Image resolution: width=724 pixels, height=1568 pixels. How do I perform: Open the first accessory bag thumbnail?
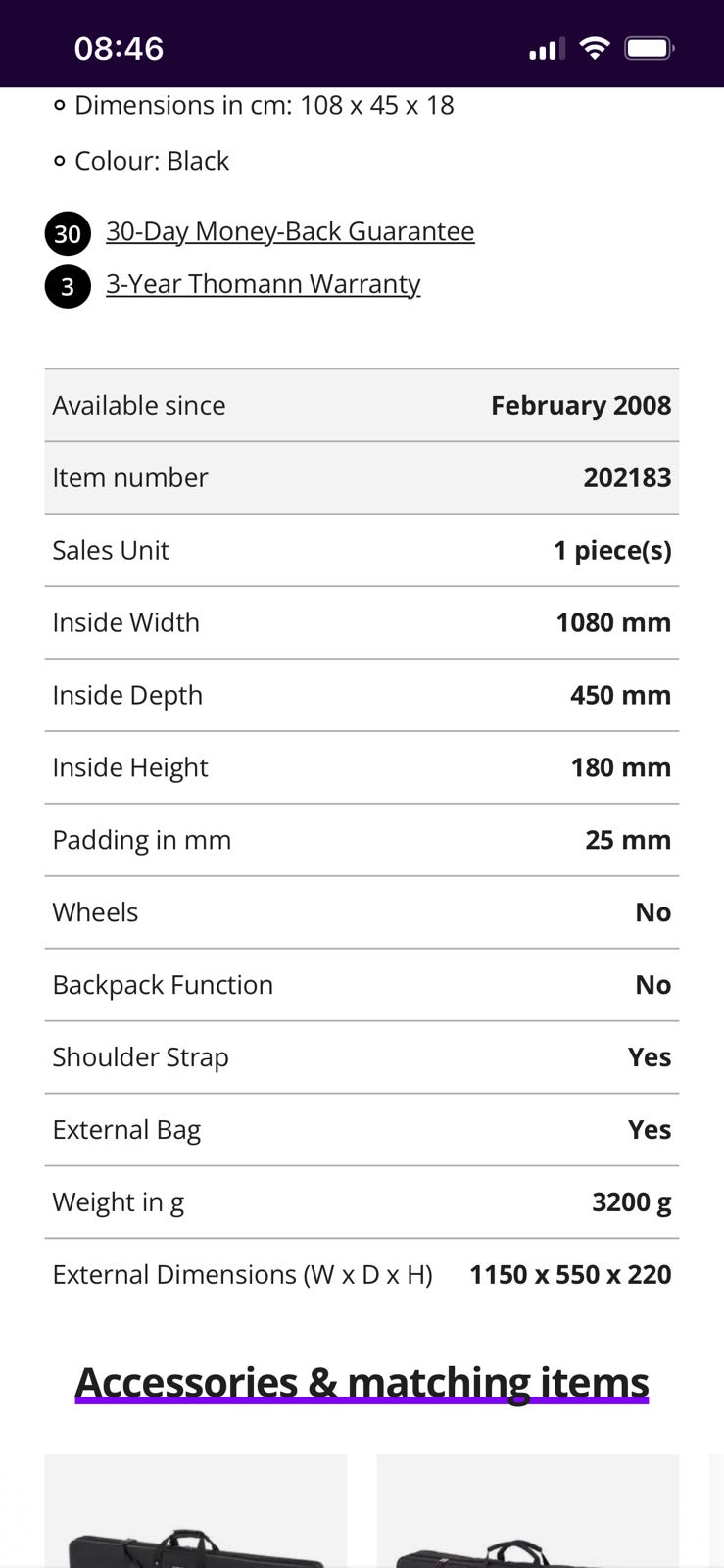click(x=196, y=1514)
